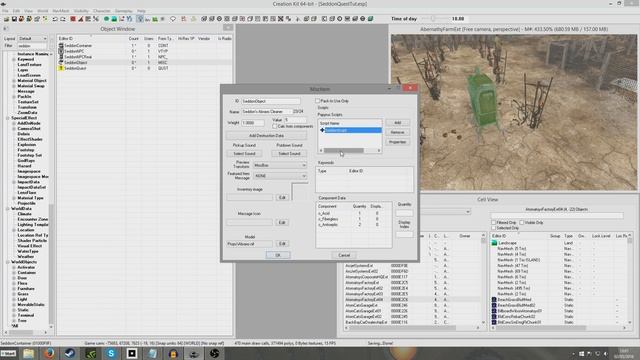This screenshot has height=360, width=640.
Task: Click the undo toolbar icon
Action: 55,19
